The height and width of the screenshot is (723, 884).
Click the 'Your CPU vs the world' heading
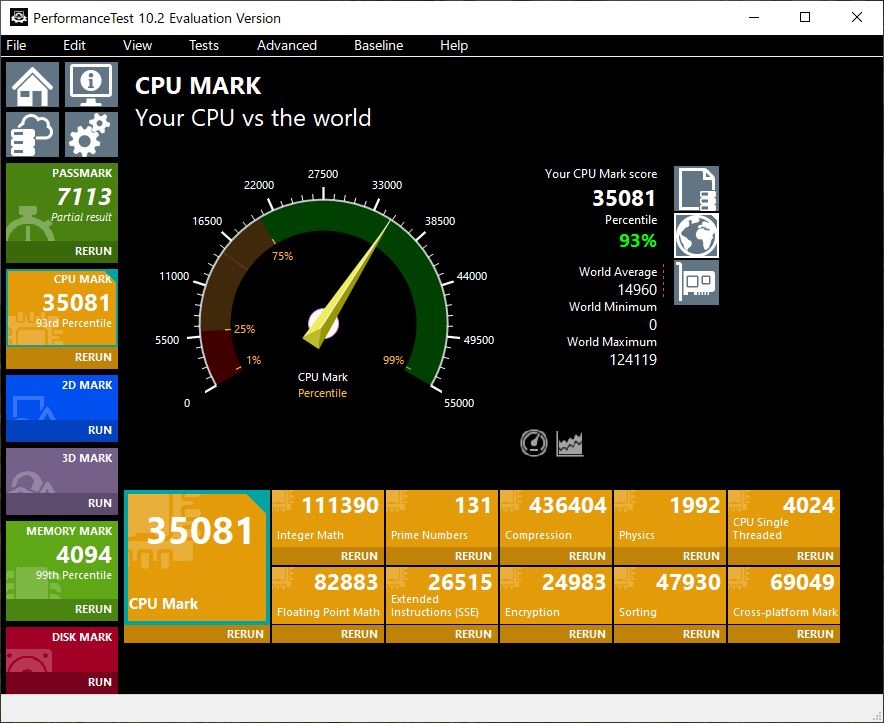(x=253, y=118)
